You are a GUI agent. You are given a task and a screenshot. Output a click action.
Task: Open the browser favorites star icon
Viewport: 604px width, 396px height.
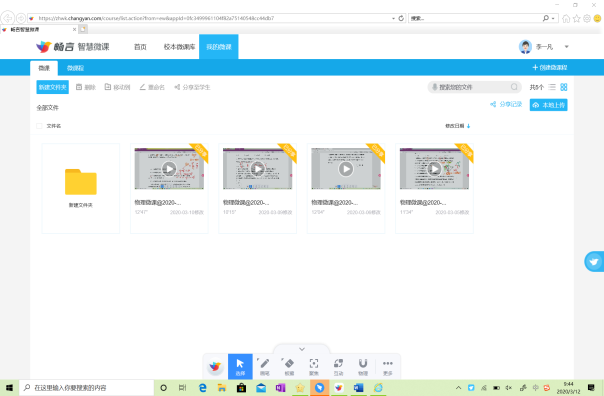coord(576,18)
